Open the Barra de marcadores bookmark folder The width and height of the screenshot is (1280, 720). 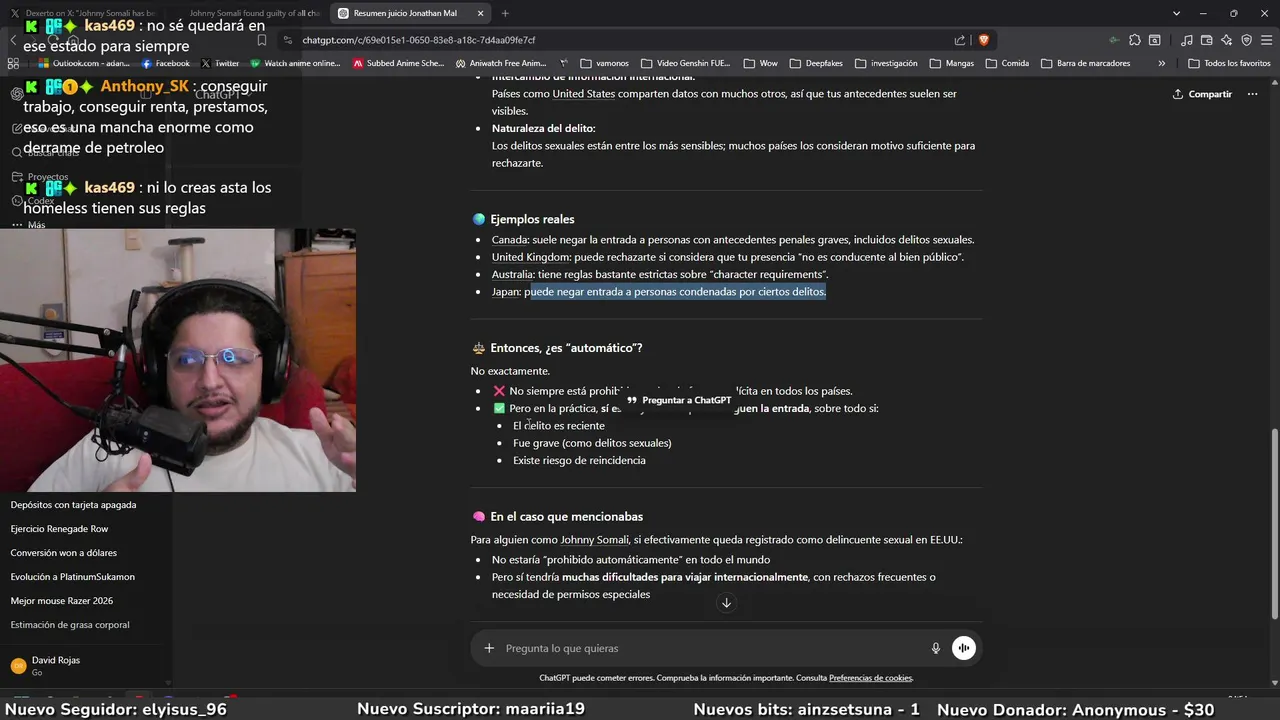click(x=1086, y=63)
